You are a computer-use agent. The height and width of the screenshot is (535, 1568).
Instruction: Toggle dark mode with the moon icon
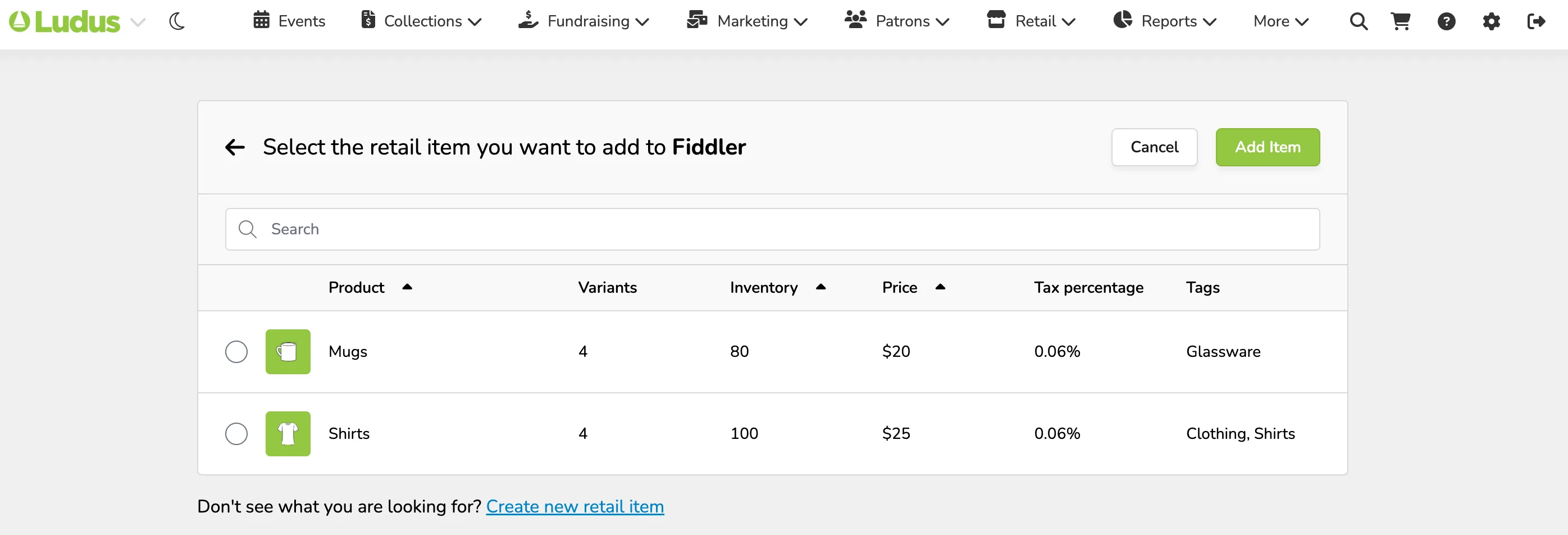(177, 22)
